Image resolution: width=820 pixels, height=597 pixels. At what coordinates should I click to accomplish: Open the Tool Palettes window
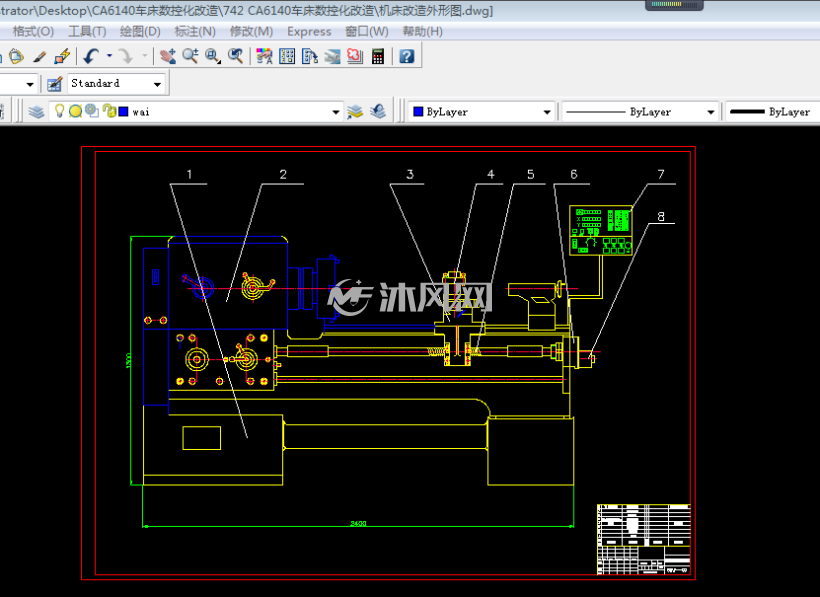(x=310, y=56)
